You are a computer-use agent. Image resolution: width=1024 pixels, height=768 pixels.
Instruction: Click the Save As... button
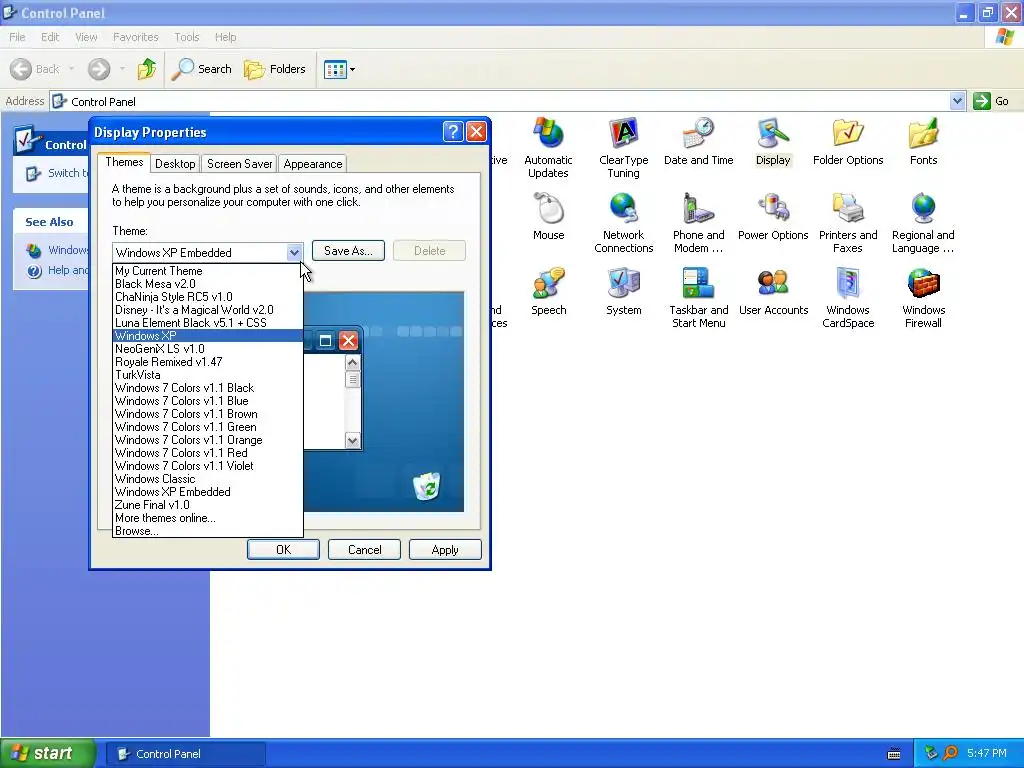point(348,251)
